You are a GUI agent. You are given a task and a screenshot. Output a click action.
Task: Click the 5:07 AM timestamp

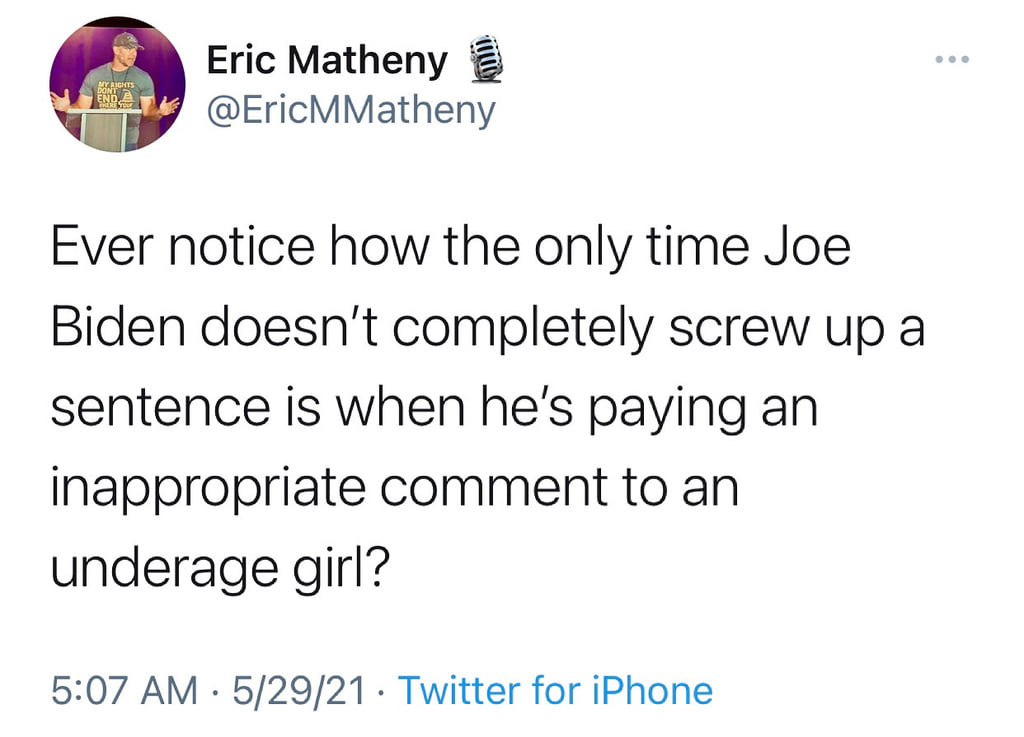coord(124,690)
